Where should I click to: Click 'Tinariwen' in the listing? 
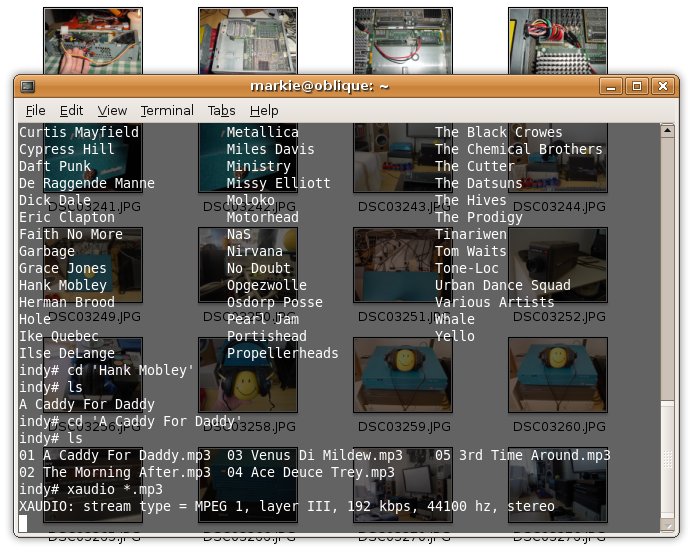471,234
